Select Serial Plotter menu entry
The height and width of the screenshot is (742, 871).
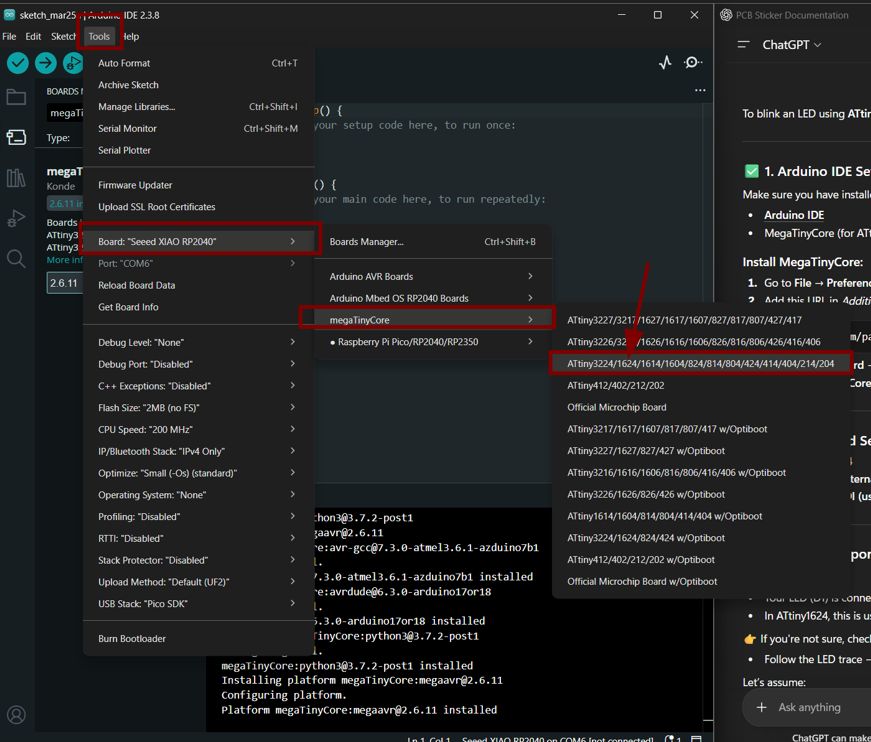click(x=198, y=150)
